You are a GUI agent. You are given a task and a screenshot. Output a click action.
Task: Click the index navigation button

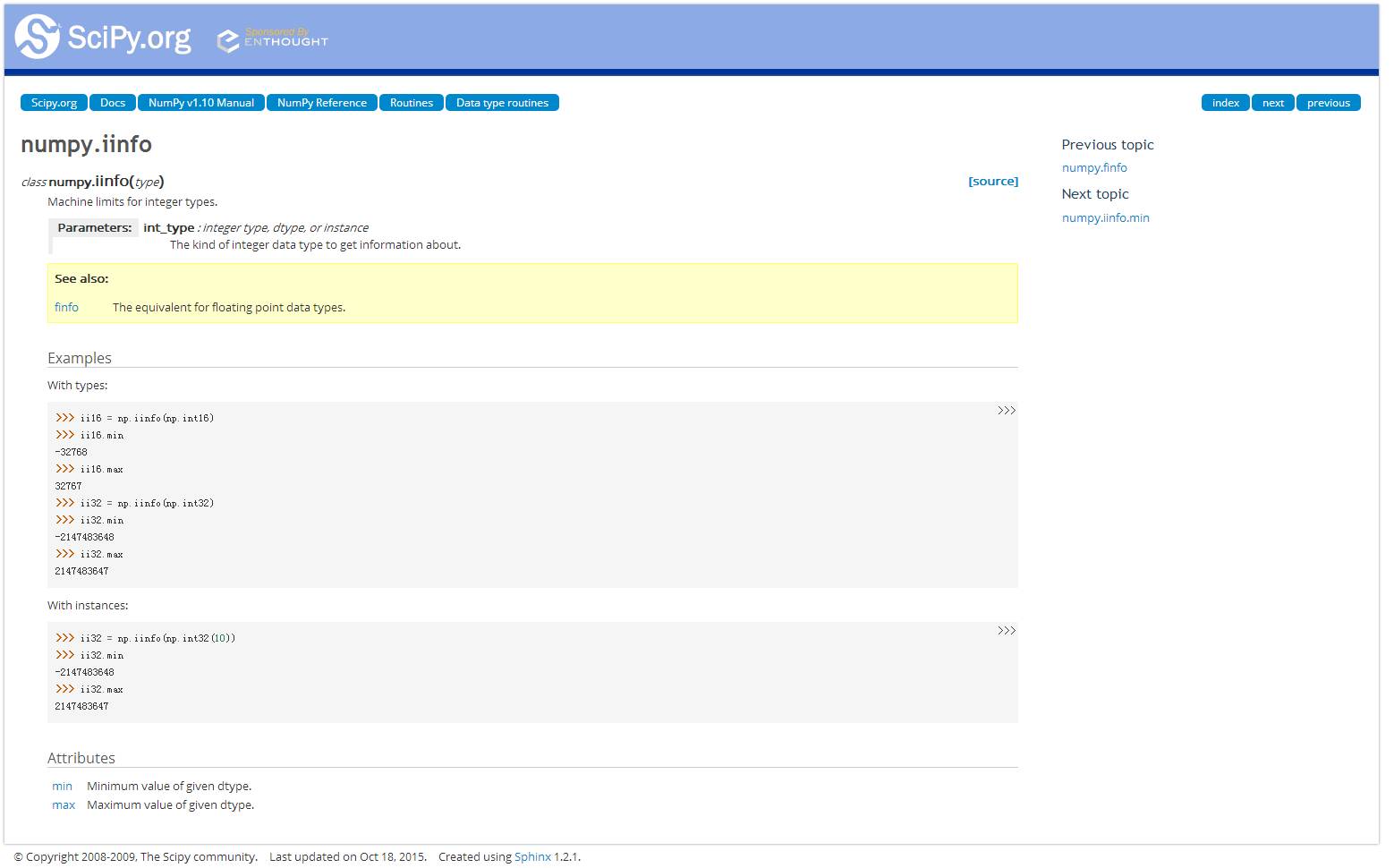(x=1225, y=103)
